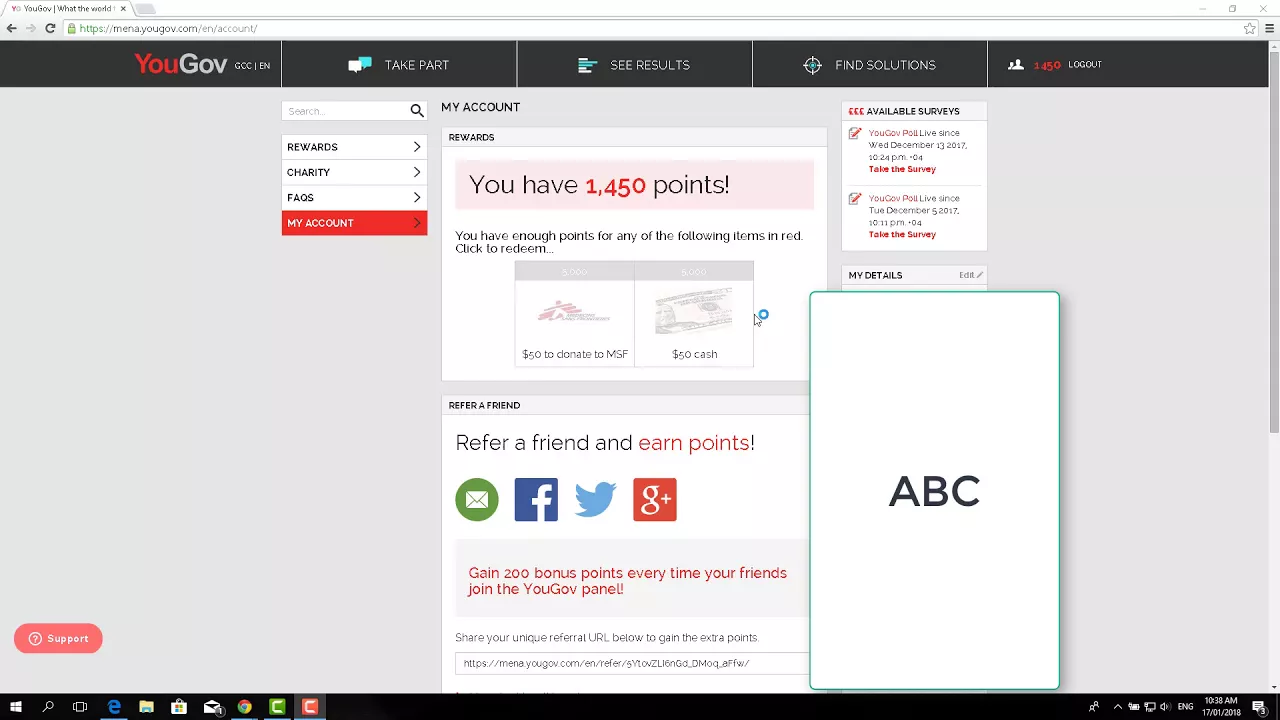Click the 10:38 AM clock in the taskbar
The image size is (1280, 720).
click(x=1221, y=707)
